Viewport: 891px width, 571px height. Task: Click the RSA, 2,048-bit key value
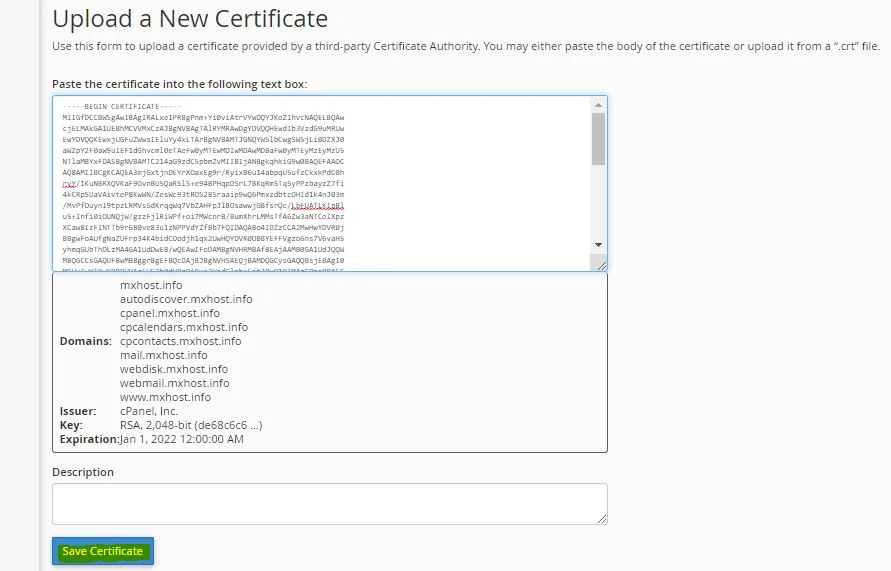[x=191, y=425]
